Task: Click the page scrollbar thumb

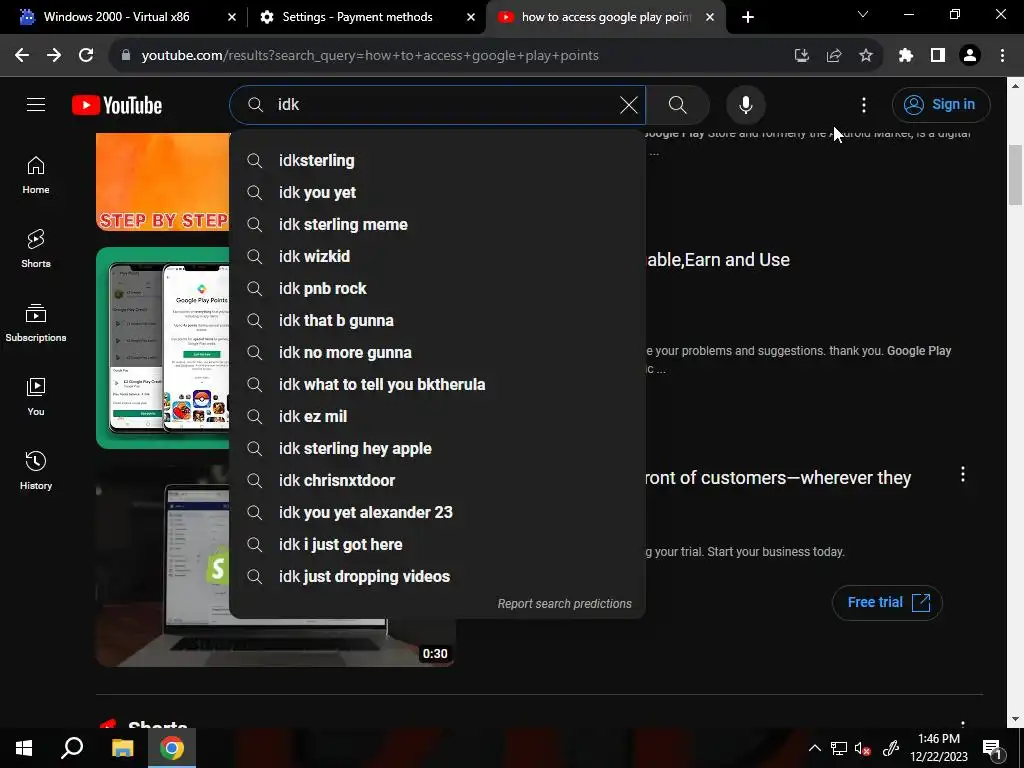Action: pos(1016,175)
